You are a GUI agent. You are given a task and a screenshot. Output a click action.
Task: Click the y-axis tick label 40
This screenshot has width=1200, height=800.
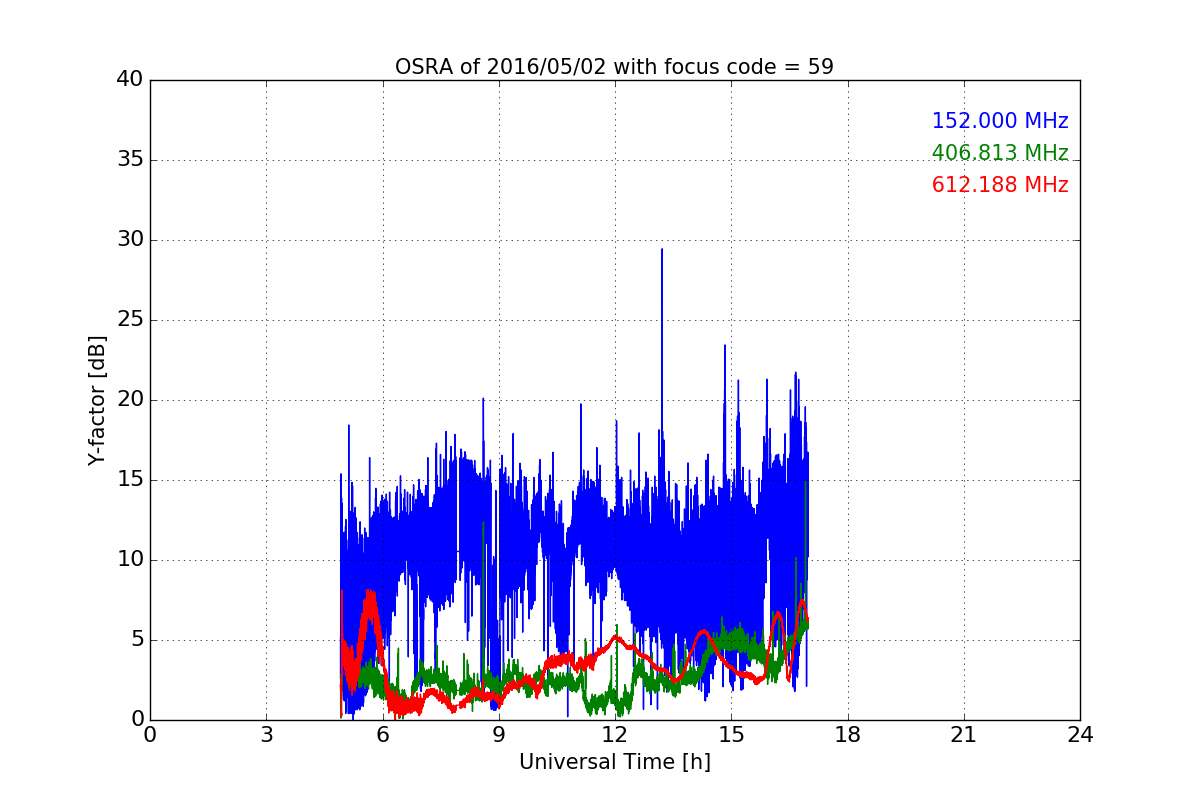pos(129,80)
